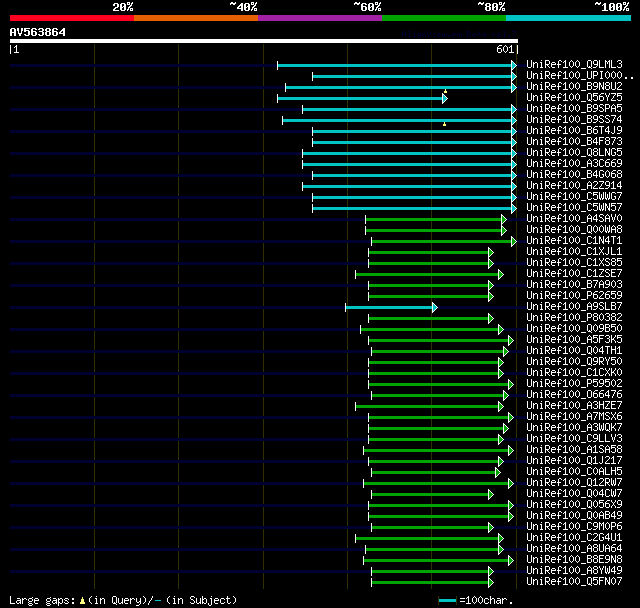640x608 pixels.
Task: Click the query name AV563864
Action: pos(38,32)
